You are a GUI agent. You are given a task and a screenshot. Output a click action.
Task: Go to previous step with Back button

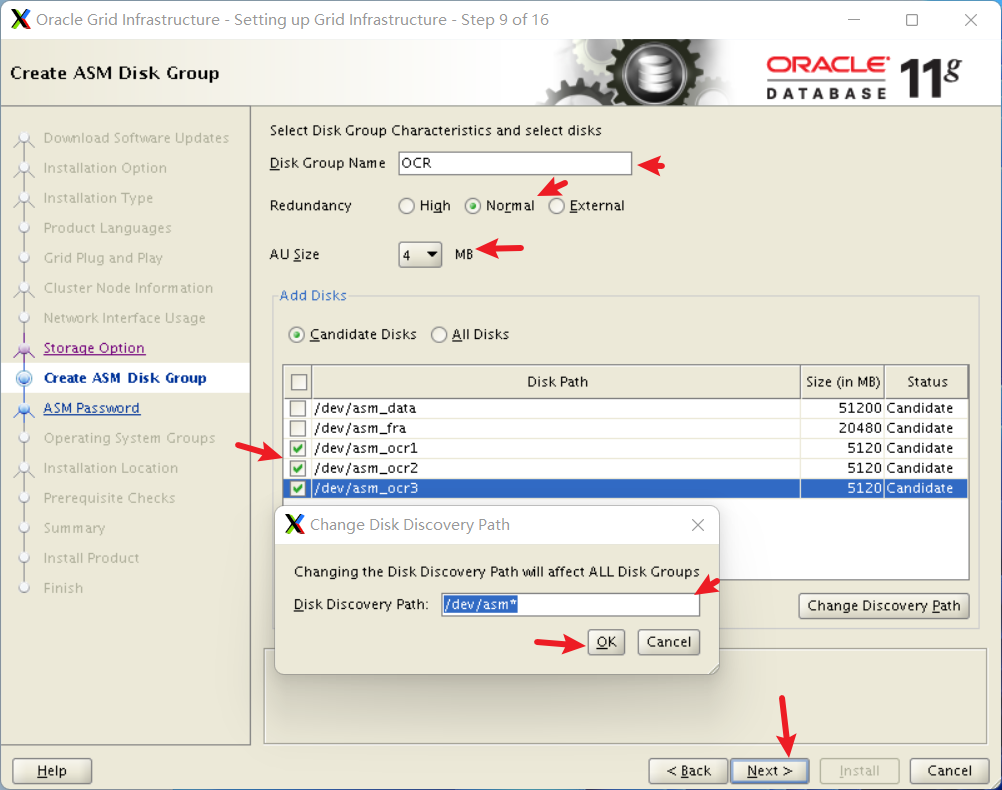[688, 771]
